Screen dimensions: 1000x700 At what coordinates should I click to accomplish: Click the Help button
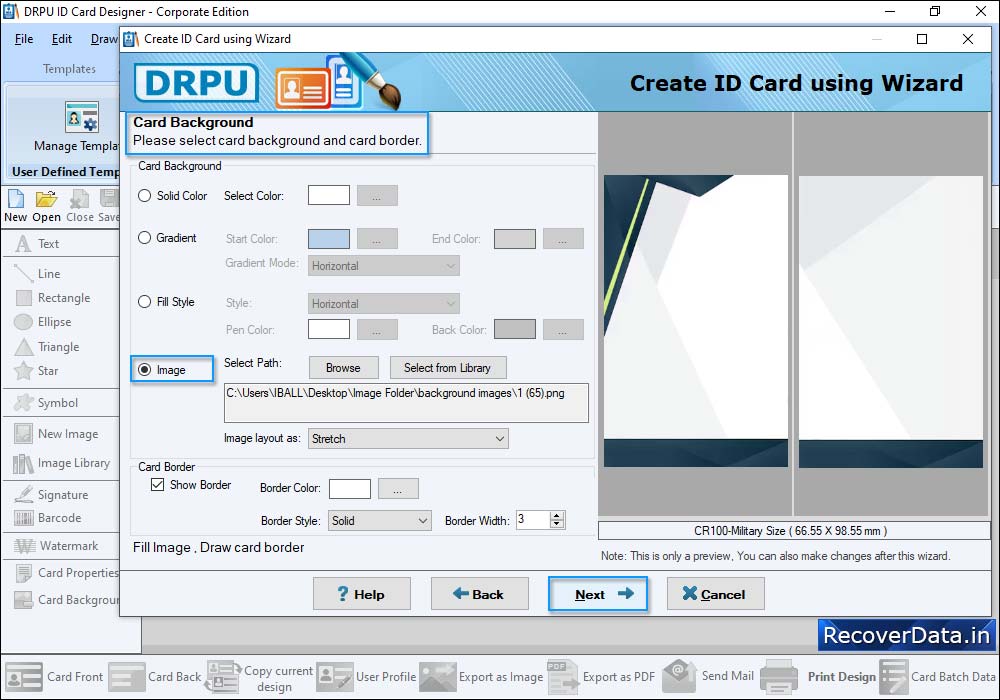362,594
